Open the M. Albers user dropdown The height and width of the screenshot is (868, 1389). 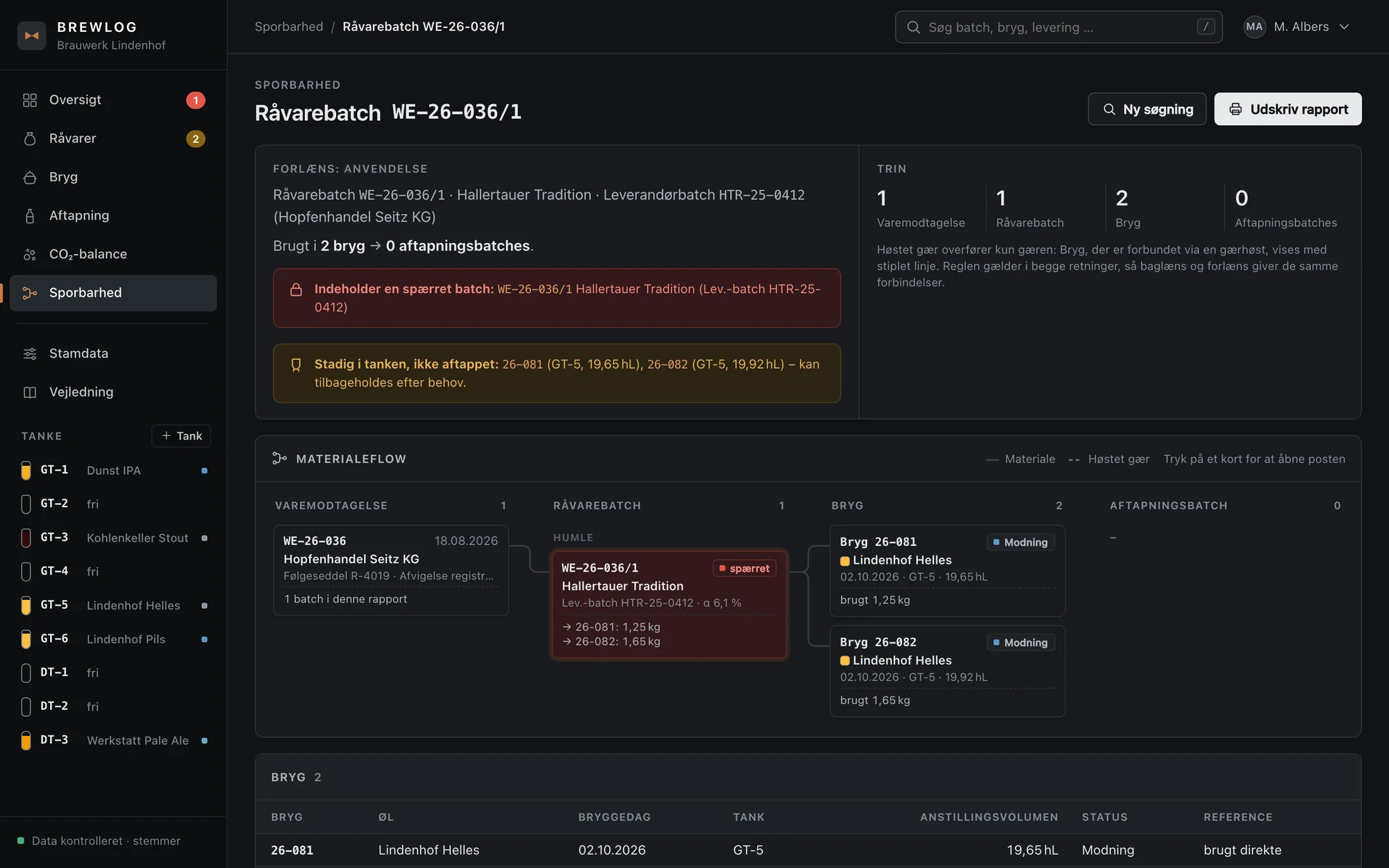[x=1297, y=27]
